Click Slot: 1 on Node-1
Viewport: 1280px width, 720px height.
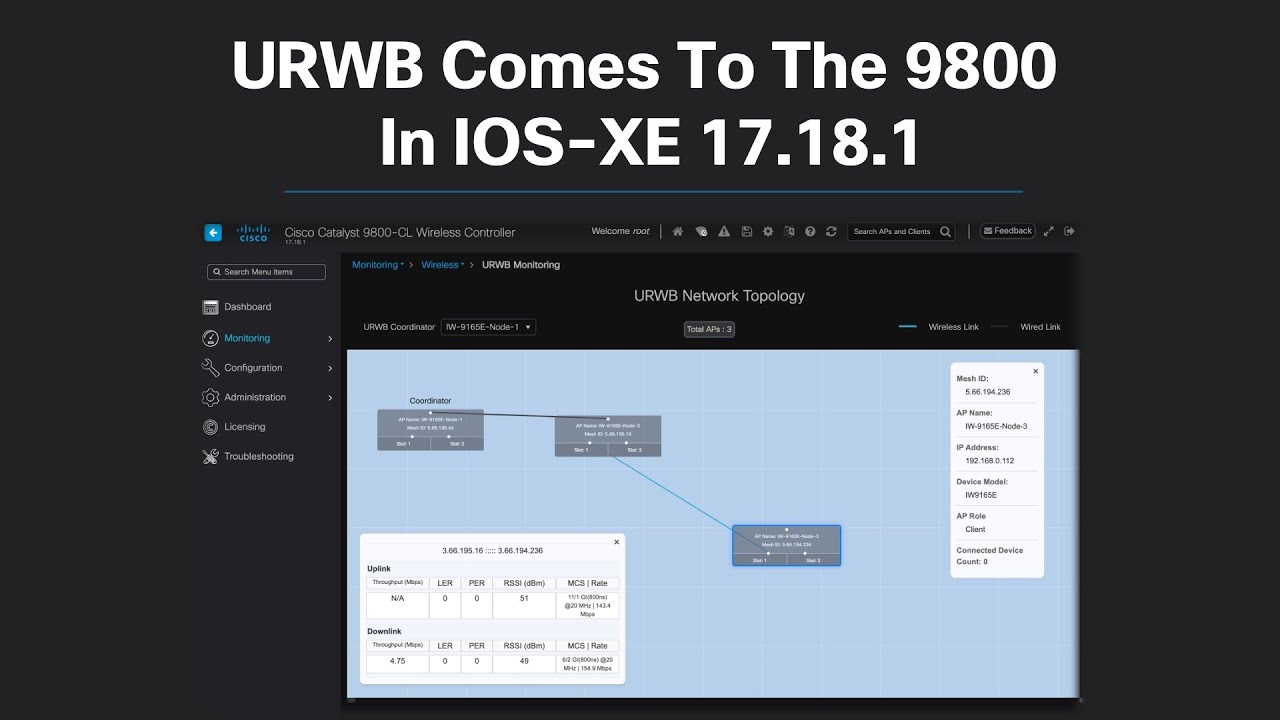click(403, 444)
